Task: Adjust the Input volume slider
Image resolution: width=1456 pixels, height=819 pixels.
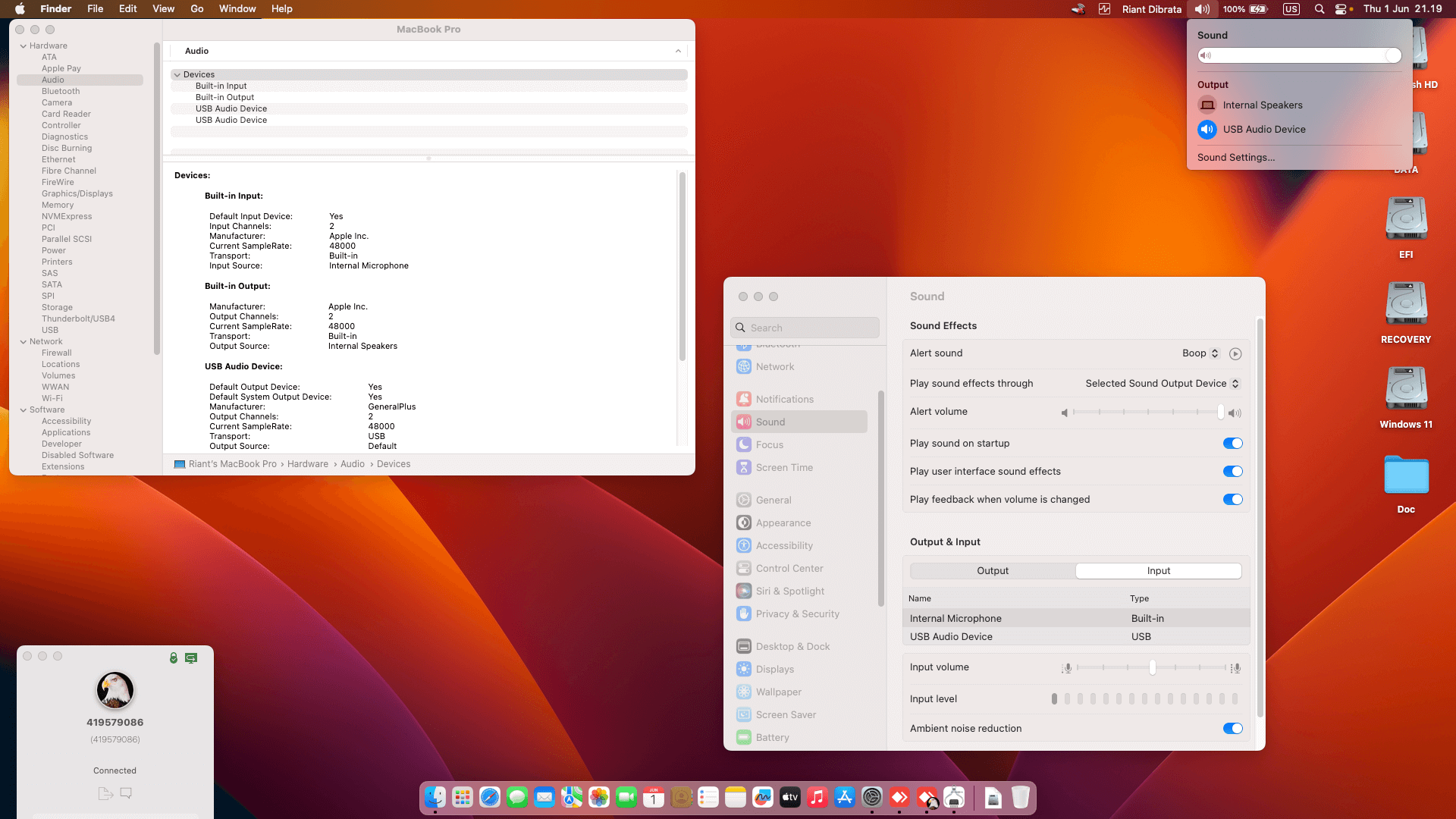Action: (1152, 668)
